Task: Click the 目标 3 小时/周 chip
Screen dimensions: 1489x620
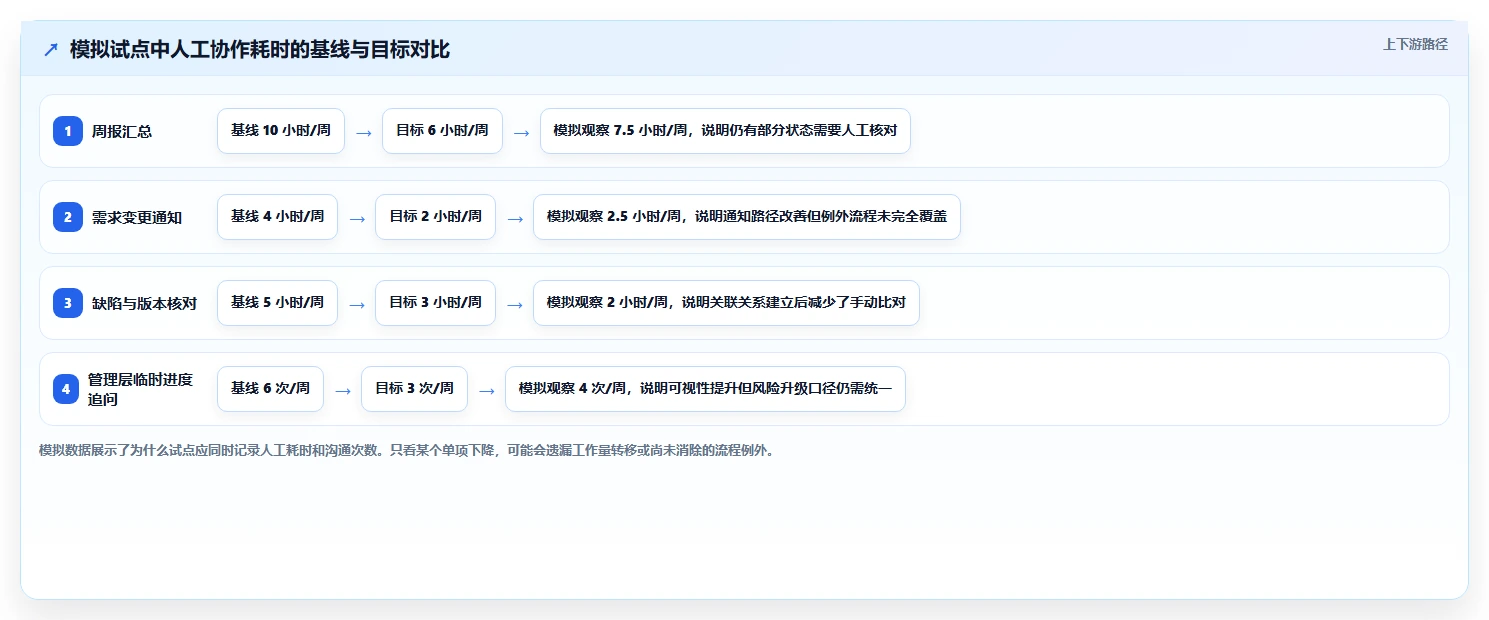Action: [435, 303]
